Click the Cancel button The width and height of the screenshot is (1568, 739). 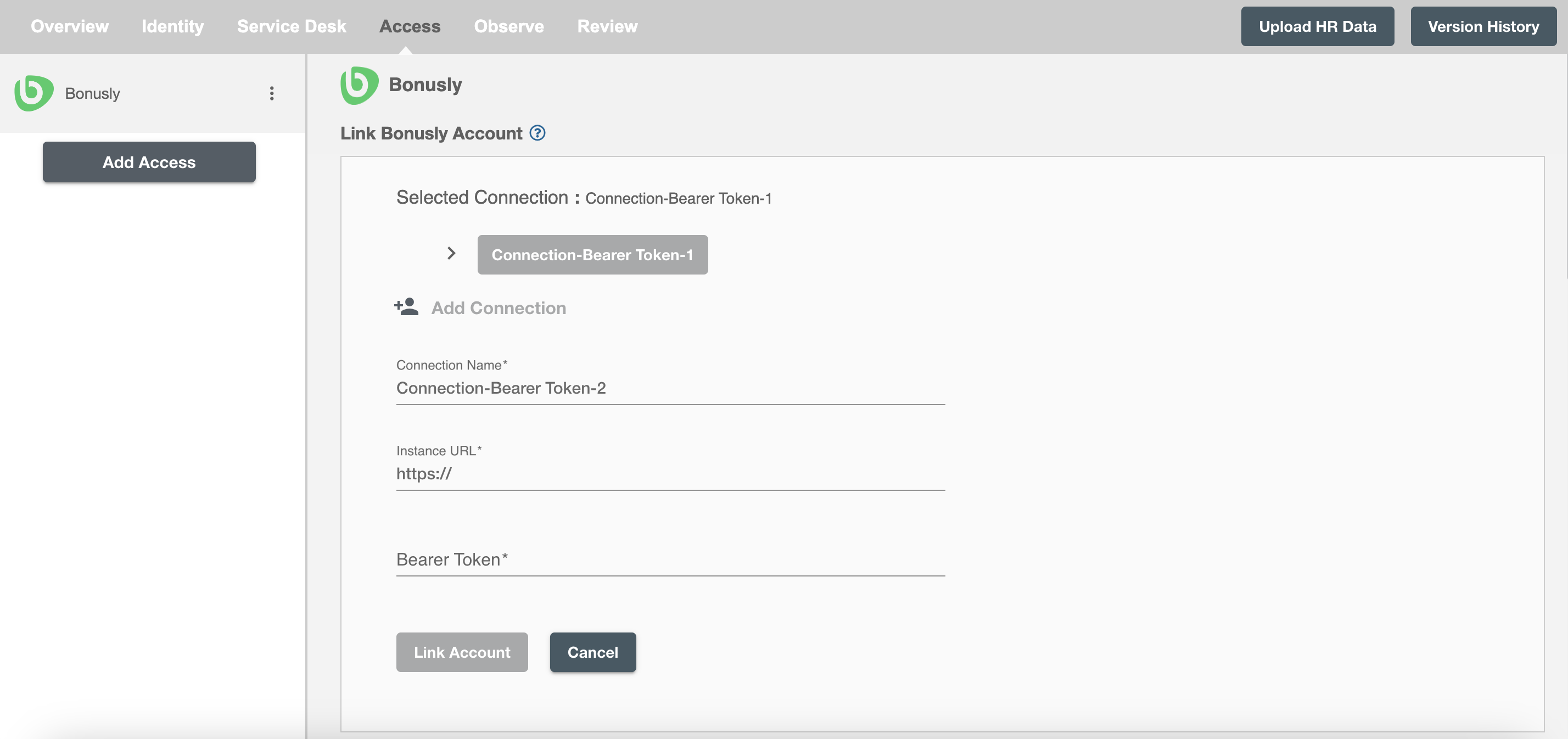tap(592, 651)
